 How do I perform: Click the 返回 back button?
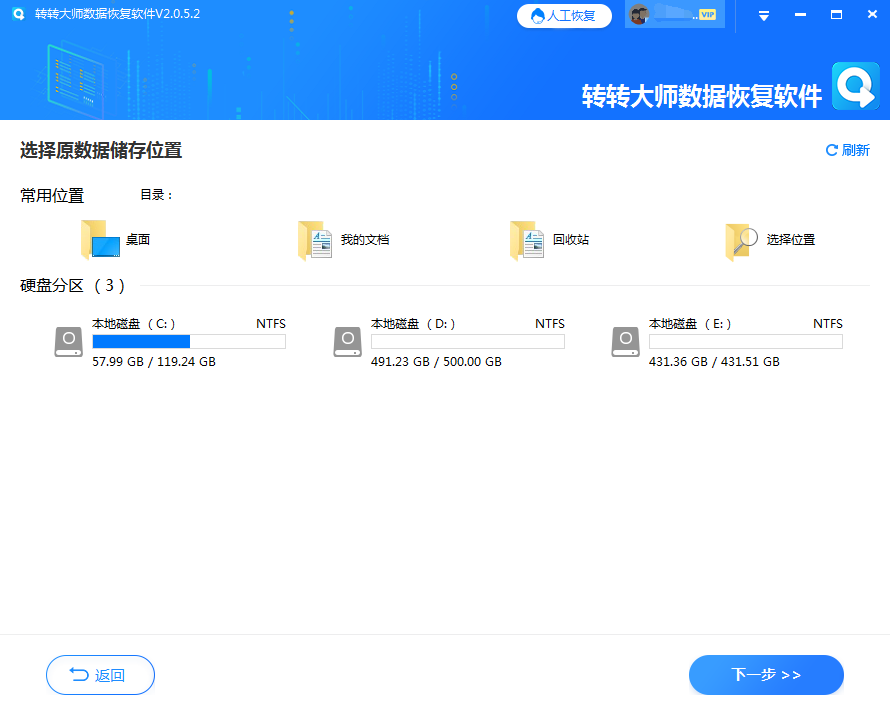pos(100,675)
